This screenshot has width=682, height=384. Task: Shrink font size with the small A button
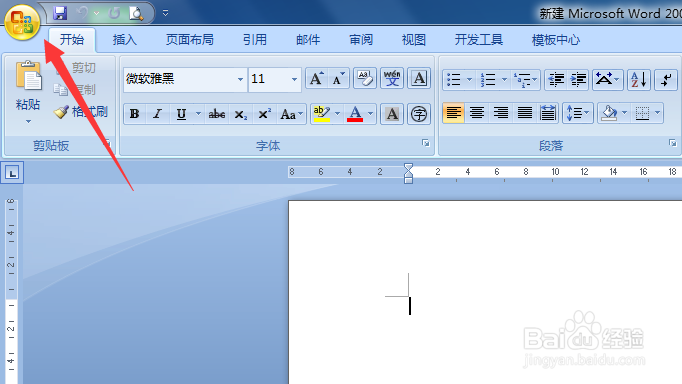(338, 79)
